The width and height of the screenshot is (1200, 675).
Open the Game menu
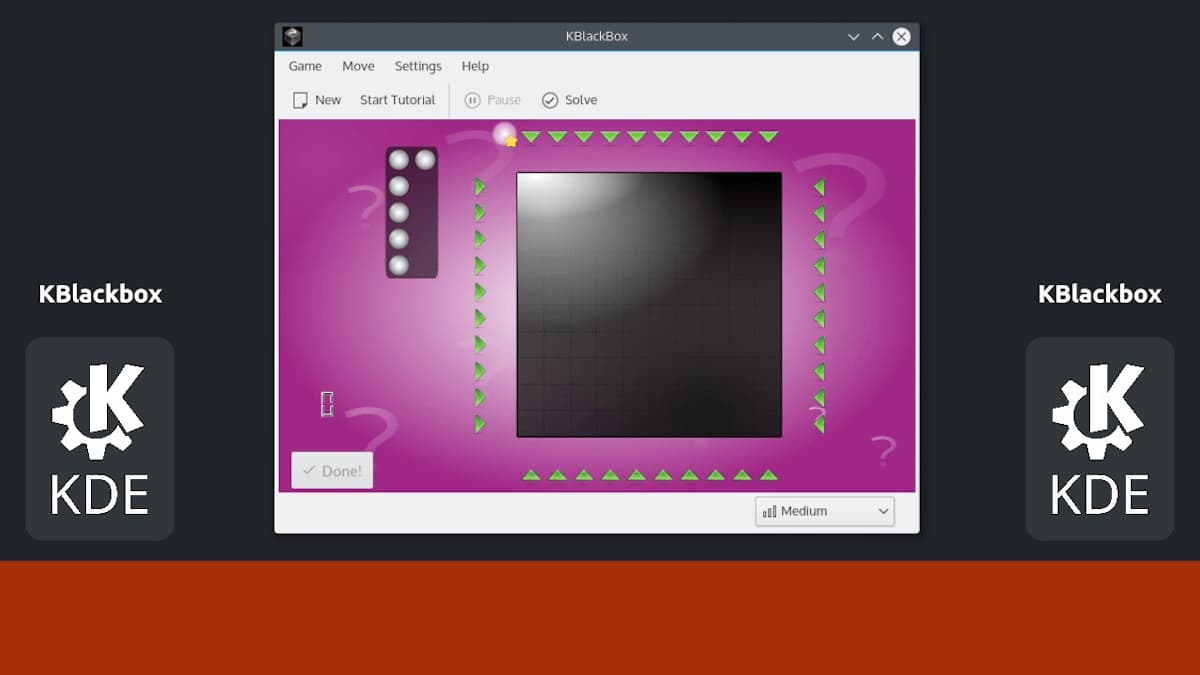pos(305,66)
